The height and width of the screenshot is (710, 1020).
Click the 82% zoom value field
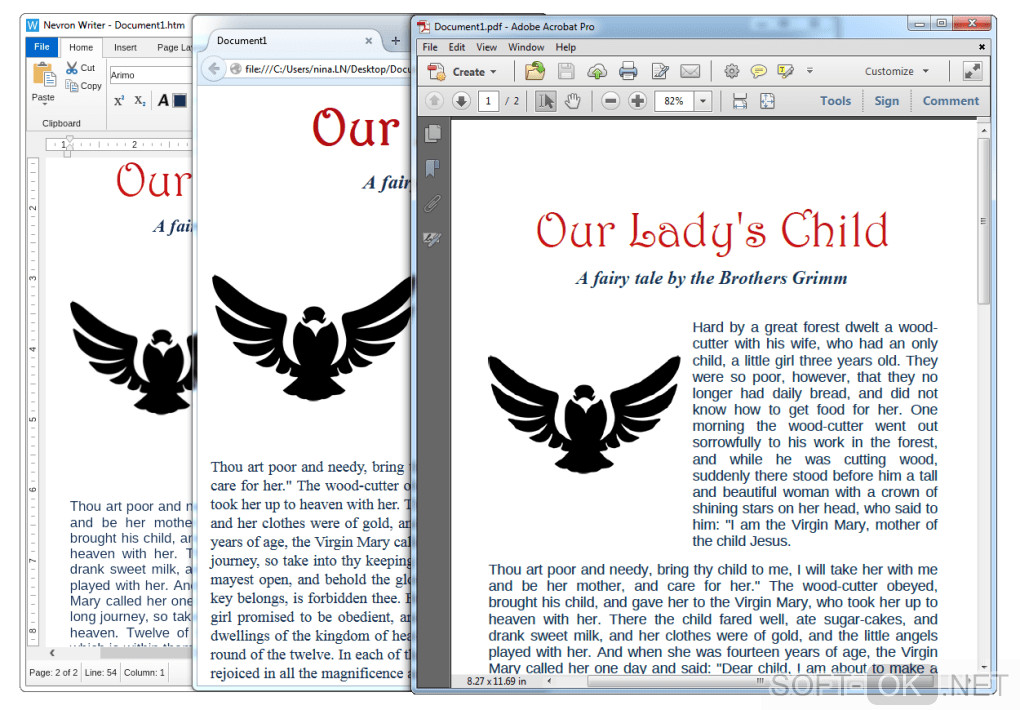[x=675, y=101]
